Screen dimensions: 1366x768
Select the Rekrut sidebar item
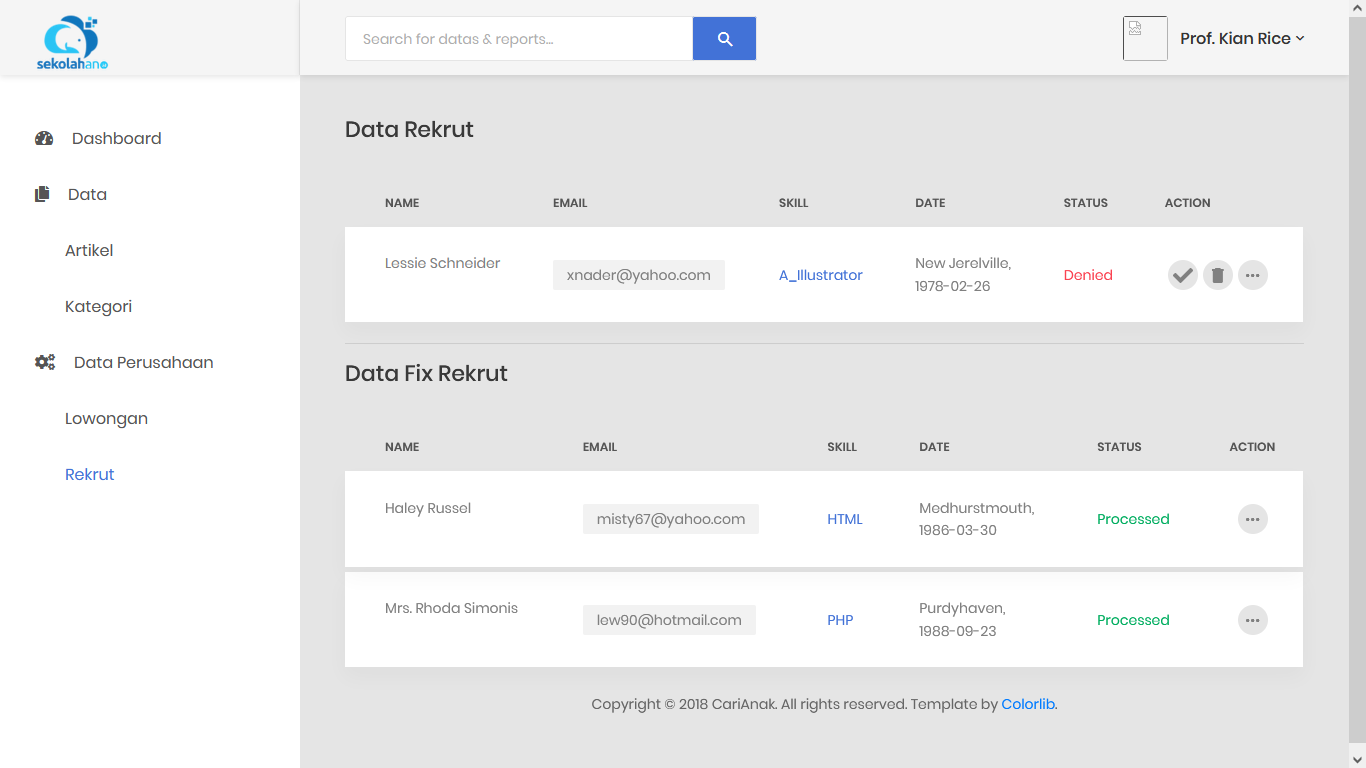[x=90, y=474]
